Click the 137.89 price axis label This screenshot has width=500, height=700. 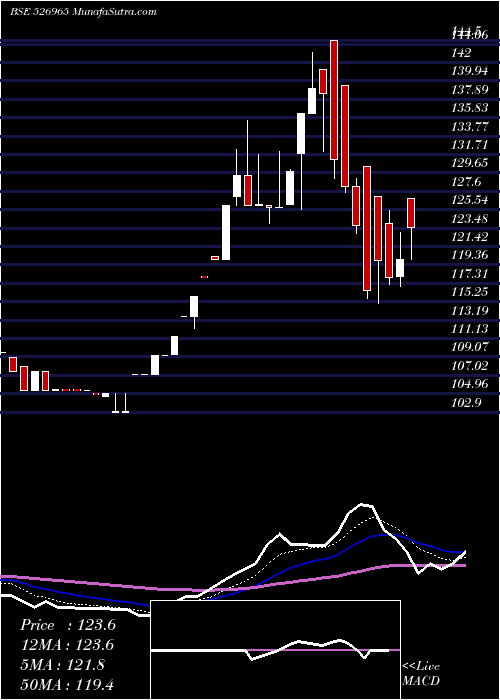pyautogui.click(x=470, y=90)
